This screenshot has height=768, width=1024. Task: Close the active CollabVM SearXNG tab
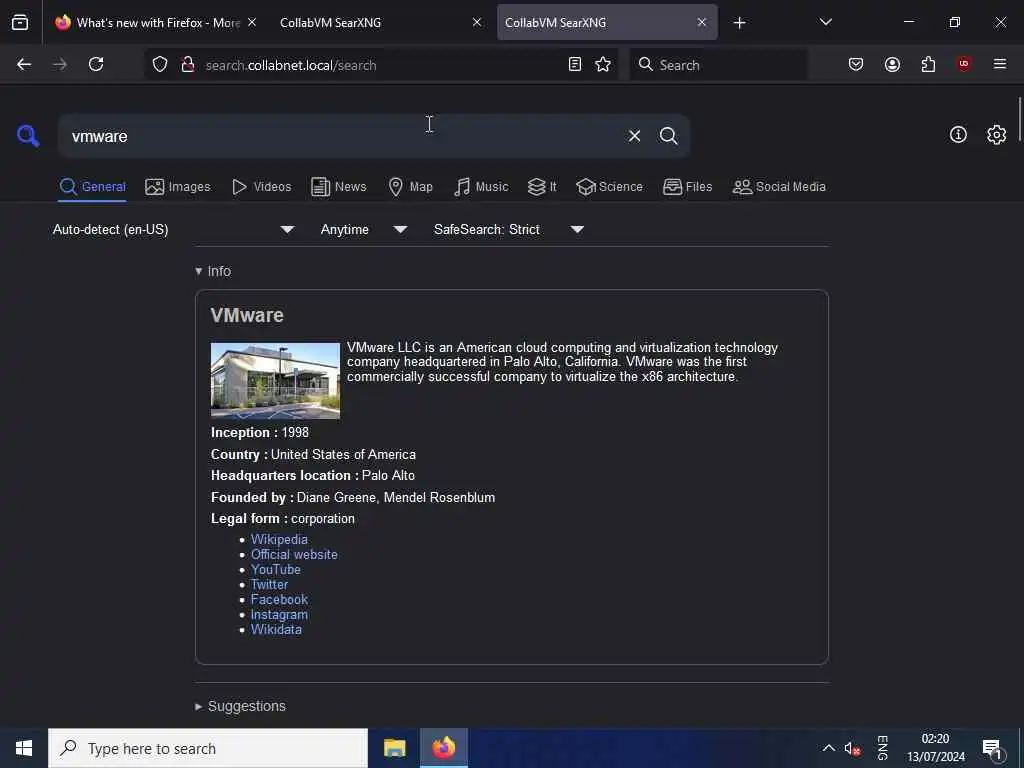(x=702, y=22)
